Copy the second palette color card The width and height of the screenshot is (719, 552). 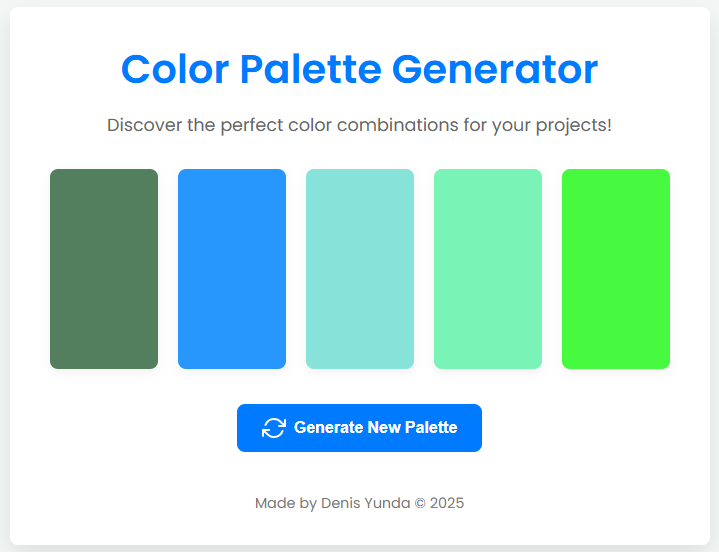232,269
